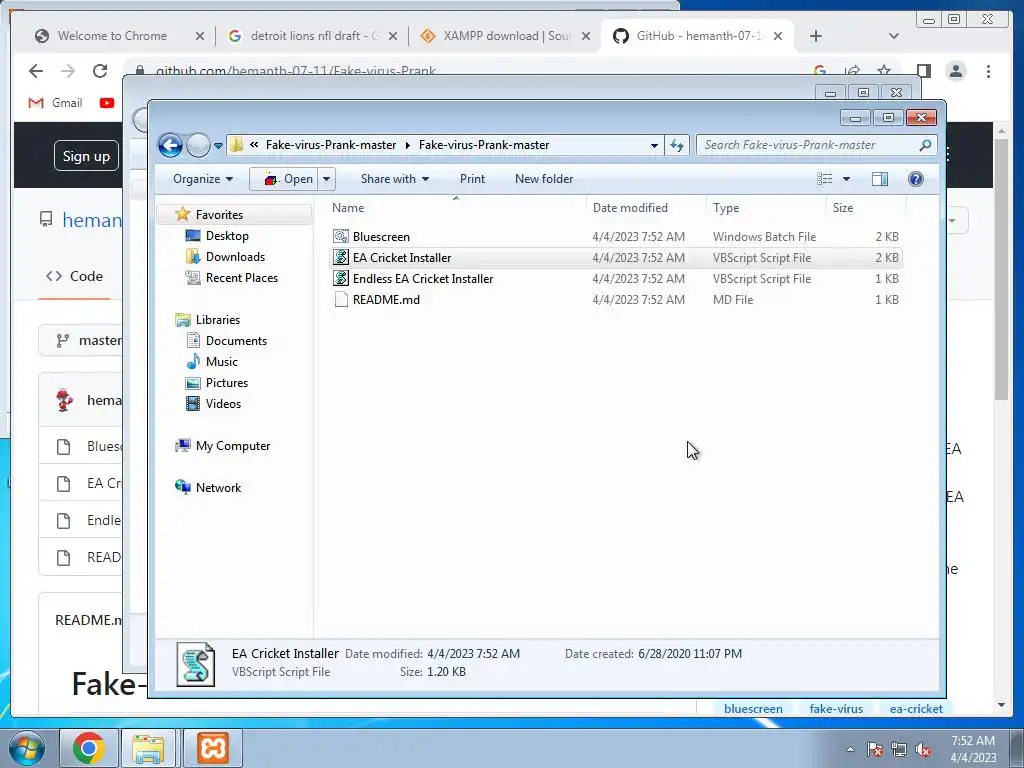The height and width of the screenshot is (768, 1024).
Task: Open the Pictures library
Action: [x=227, y=383]
